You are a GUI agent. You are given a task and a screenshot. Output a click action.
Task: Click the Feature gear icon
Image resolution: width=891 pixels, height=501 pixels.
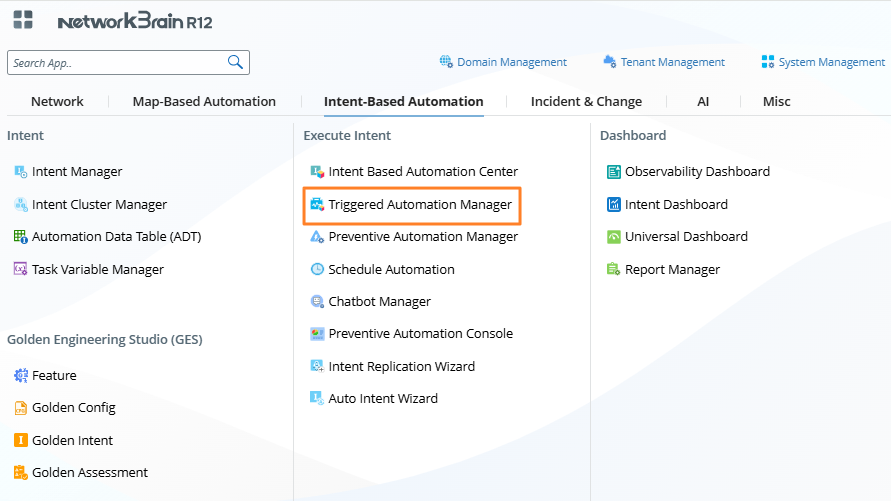coord(20,376)
